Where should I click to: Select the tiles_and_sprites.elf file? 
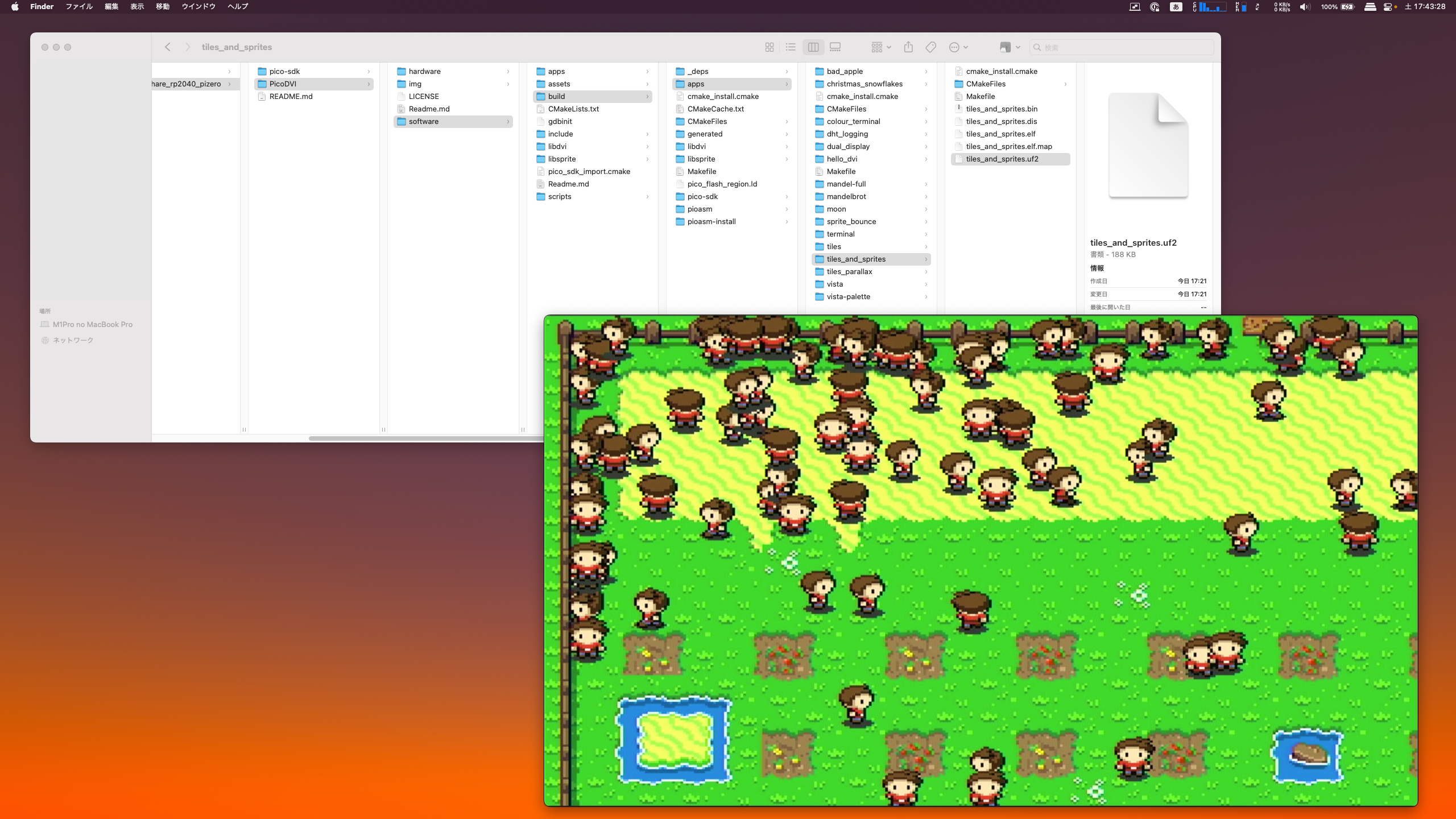[1000, 134]
